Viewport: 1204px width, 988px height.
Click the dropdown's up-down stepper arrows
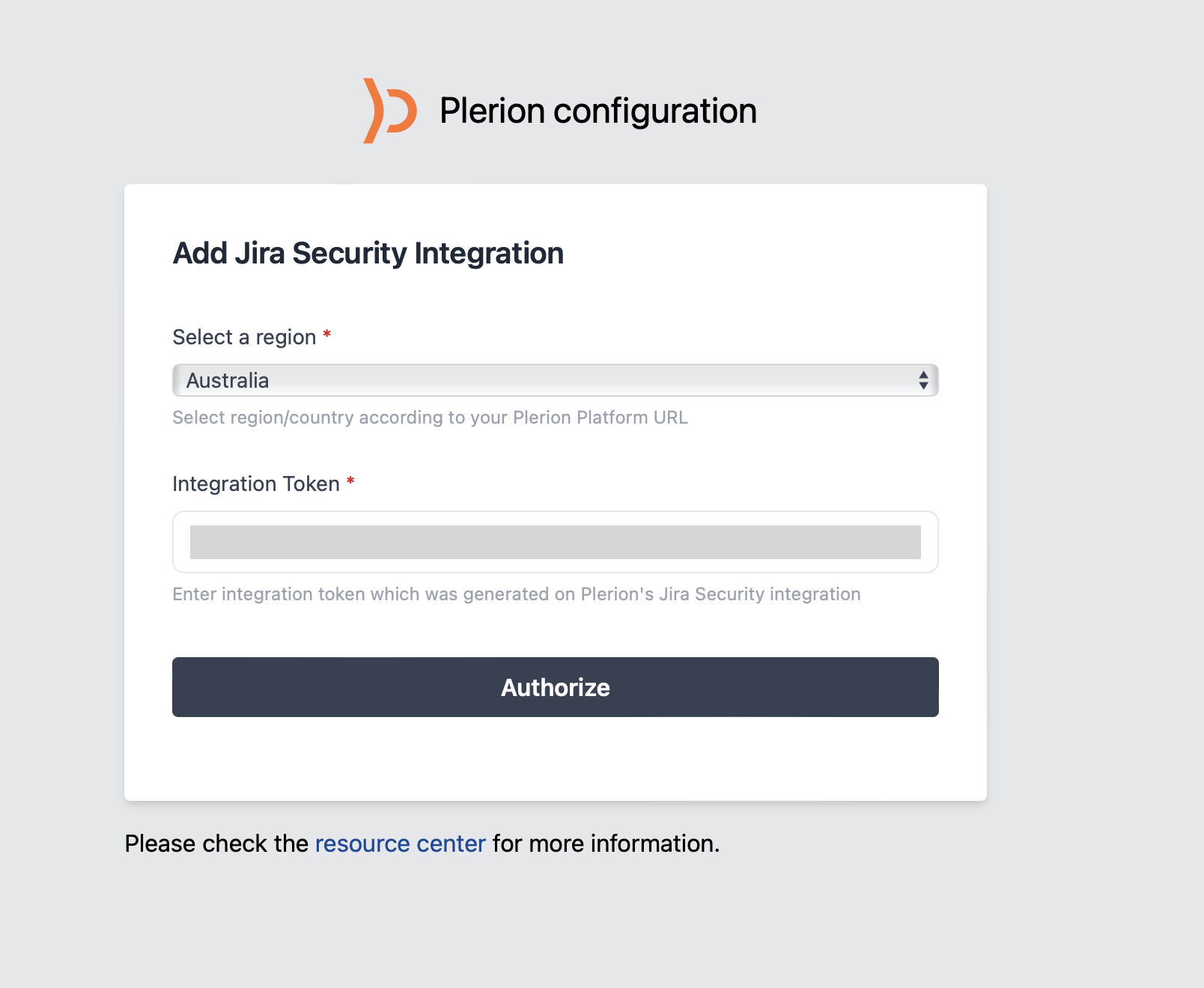tap(923, 380)
